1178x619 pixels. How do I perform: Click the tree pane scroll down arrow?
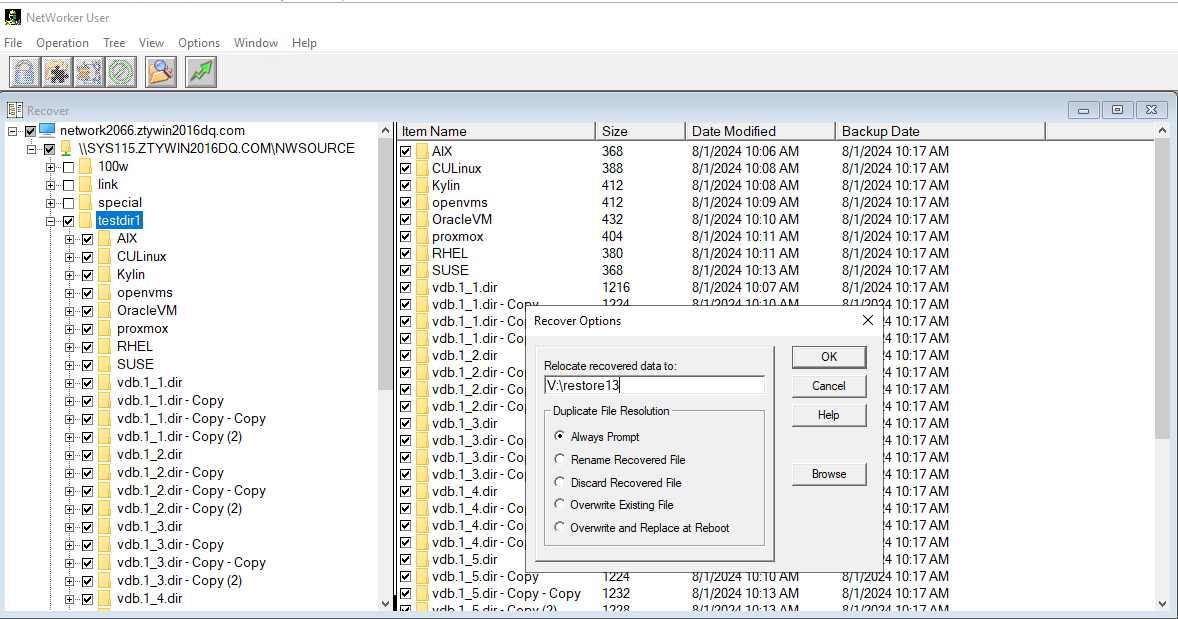point(385,602)
